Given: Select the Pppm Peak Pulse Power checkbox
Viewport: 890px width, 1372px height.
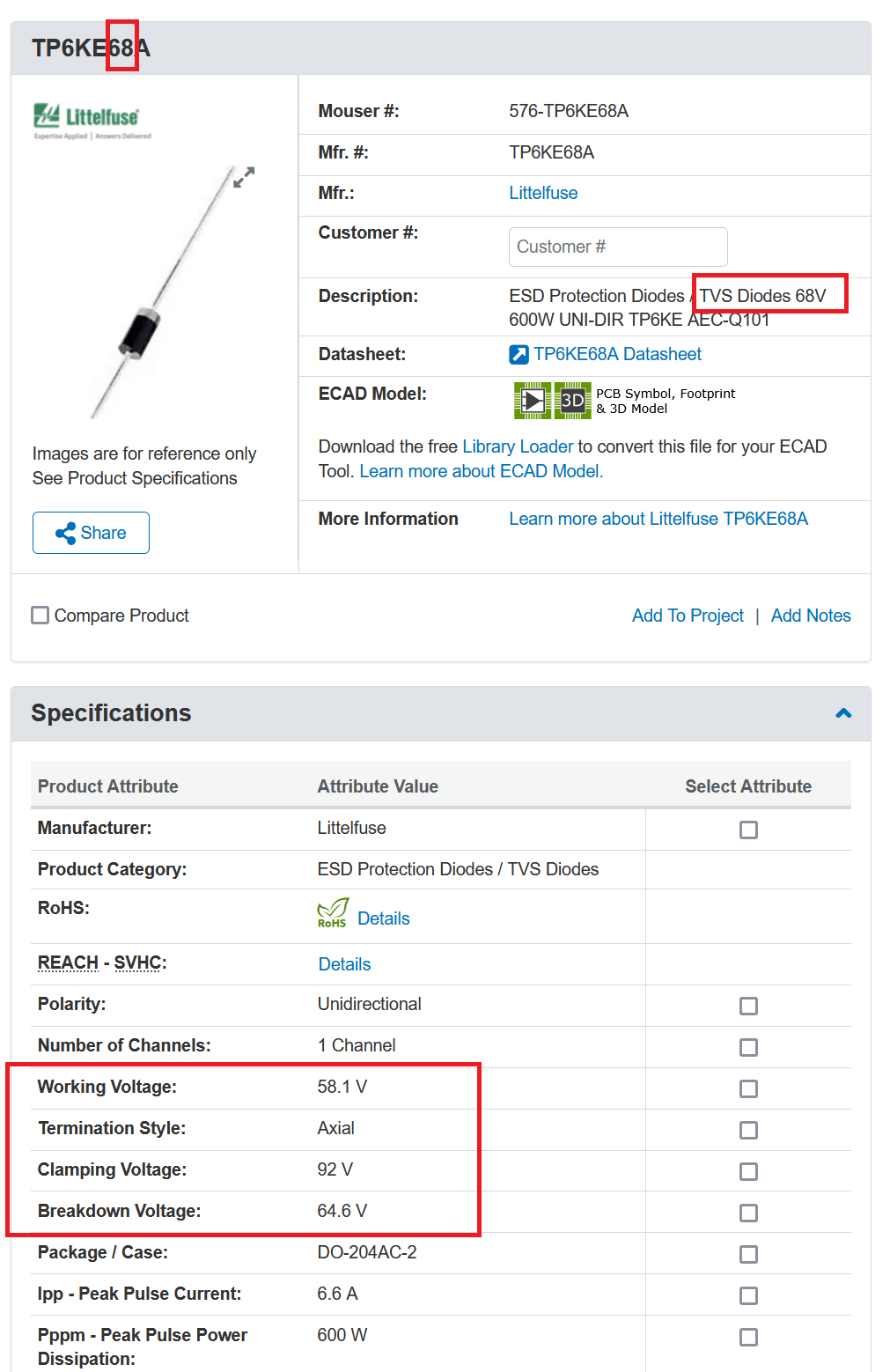Looking at the screenshot, I should tap(748, 1337).
